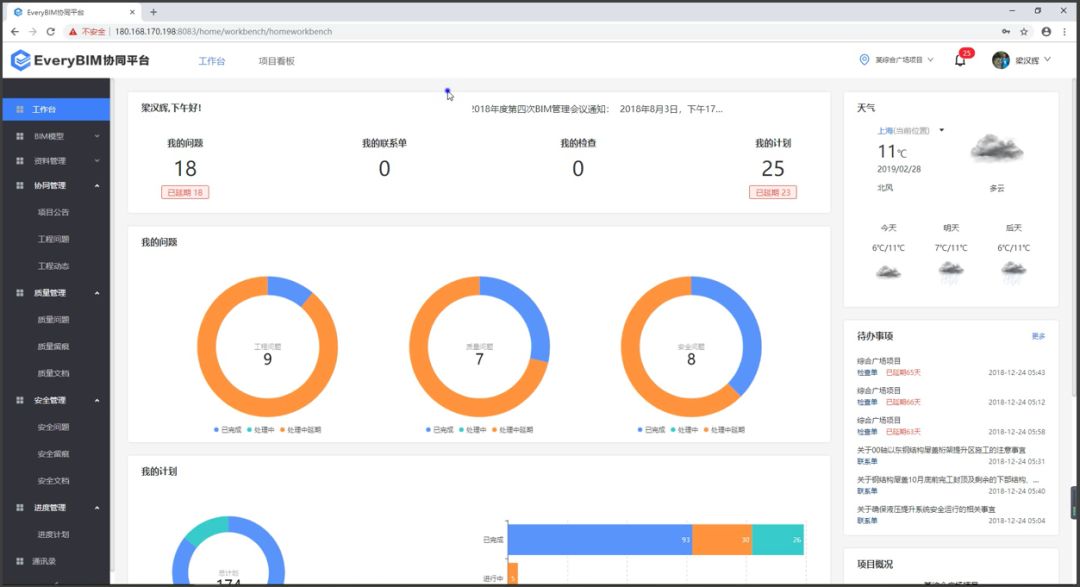1080x587 pixels.
Task: Click the grid icon beside BIM模型
Action: [x=20, y=136]
